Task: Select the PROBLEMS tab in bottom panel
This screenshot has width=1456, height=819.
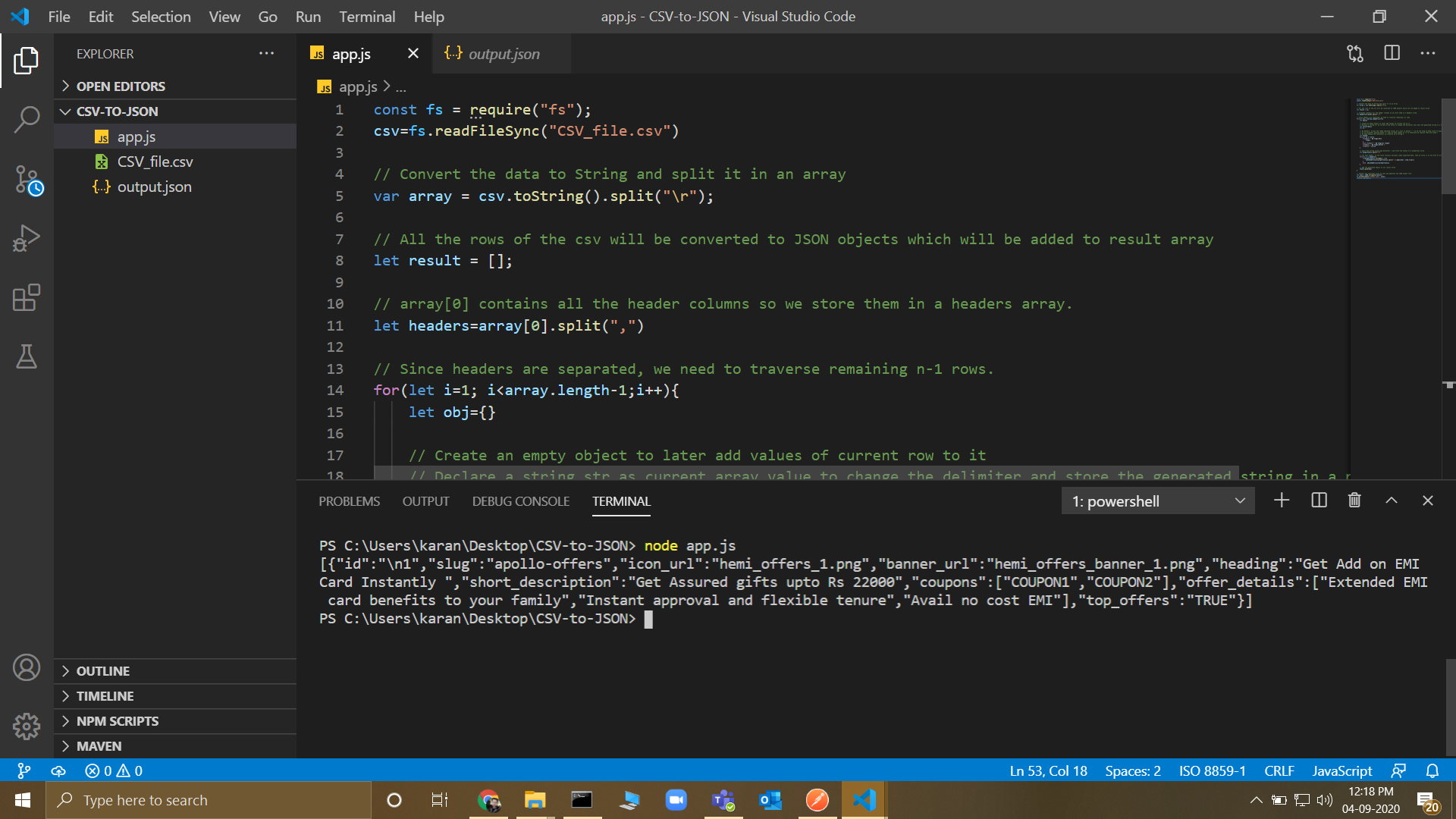Action: [348, 500]
